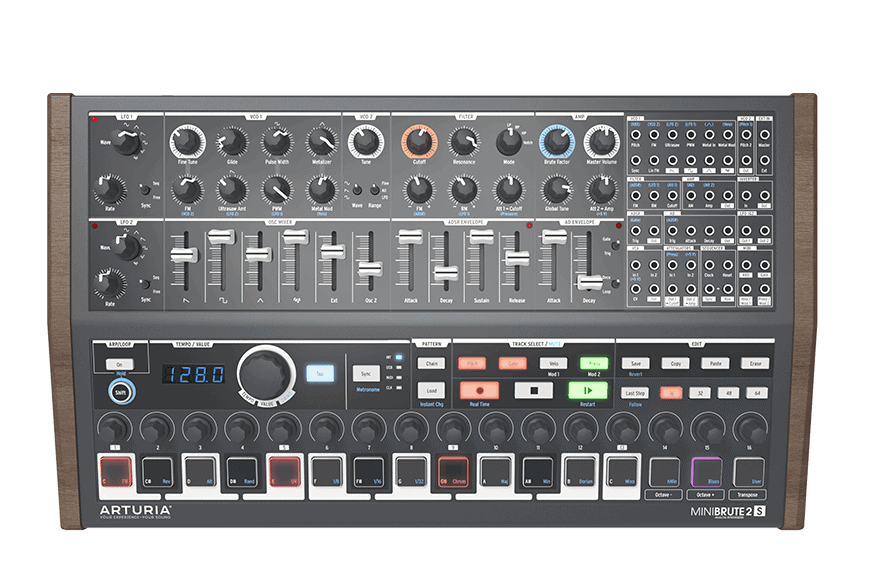Screen dimensions: 878x576
Task: Select the Press Mod 2 track button
Action: tap(594, 363)
